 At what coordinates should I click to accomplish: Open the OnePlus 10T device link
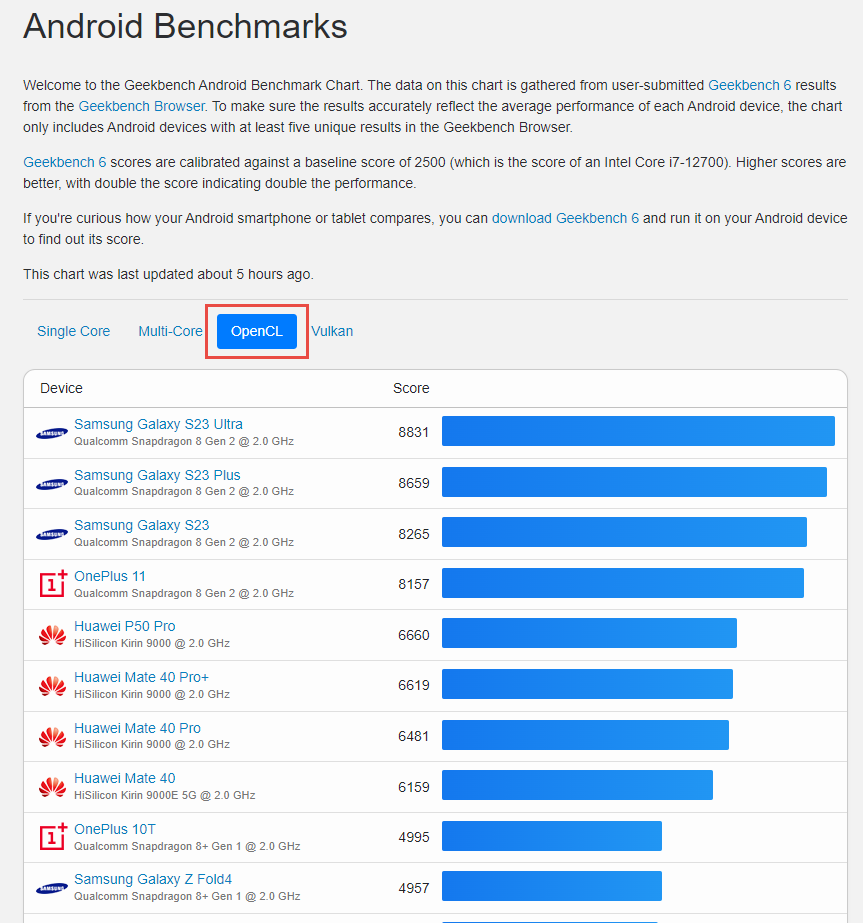click(x=115, y=829)
